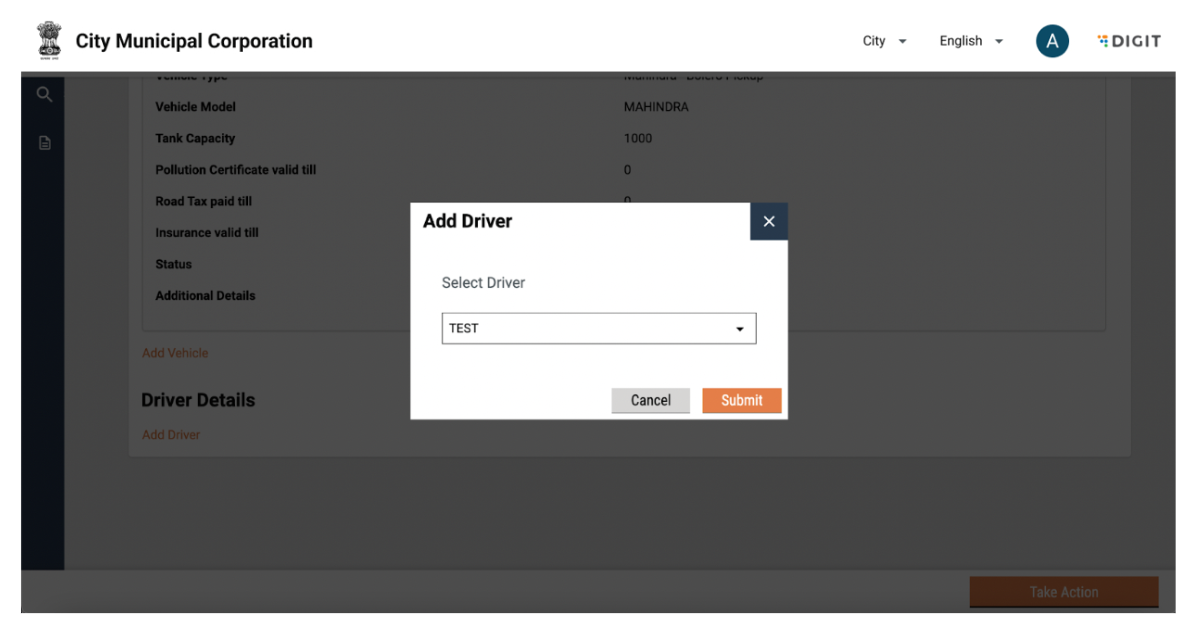
Task: Click the arrow beside English
Action: tap(999, 42)
